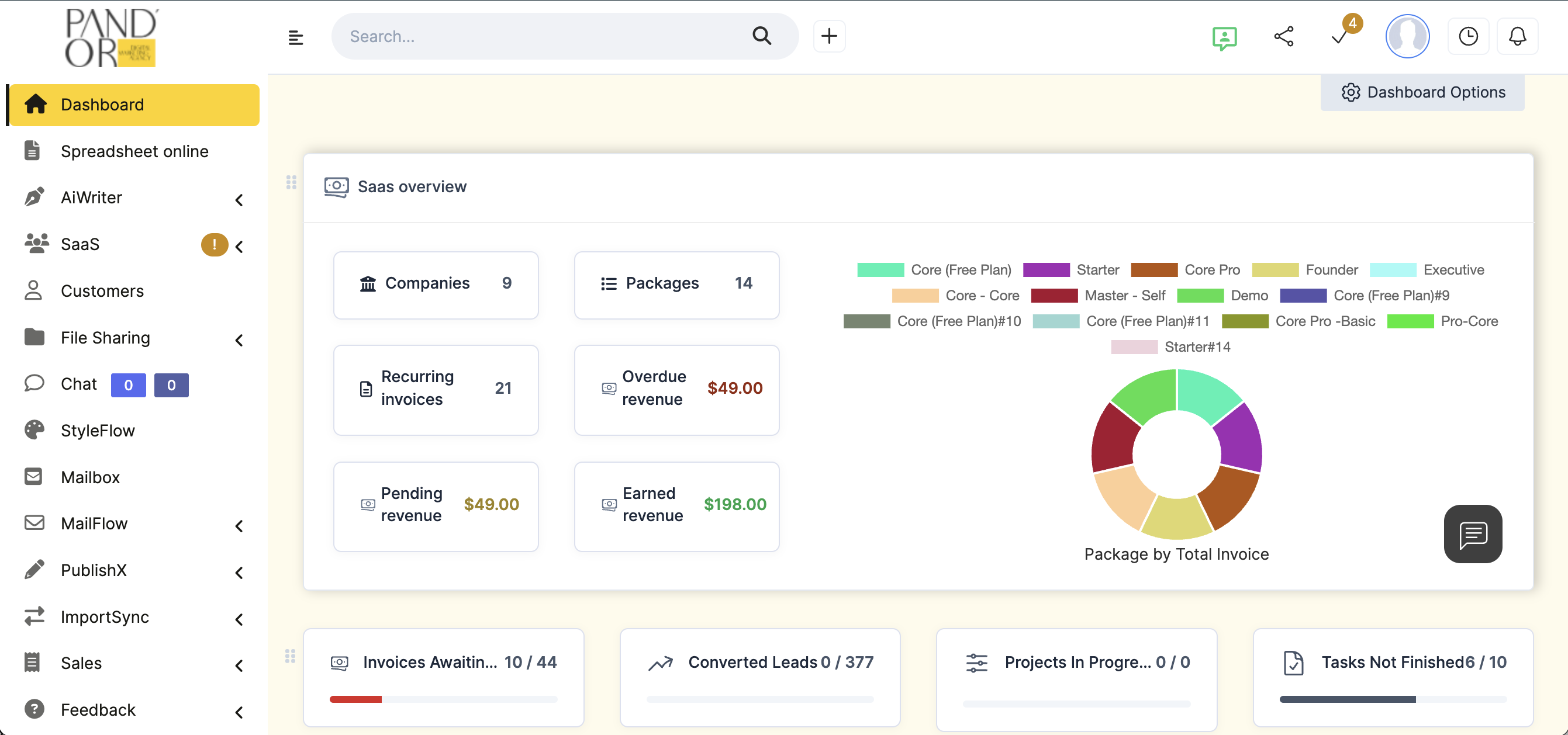Toggle Pro-Core legend series
1568x735 pixels.
coord(1443,321)
